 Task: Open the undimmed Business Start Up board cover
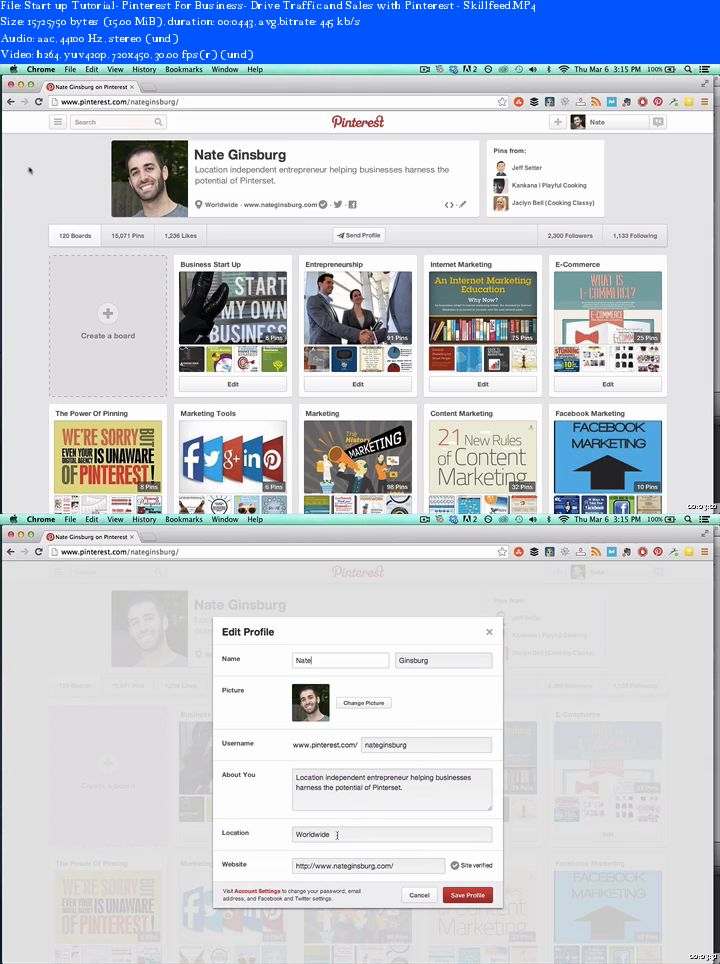tap(233, 308)
